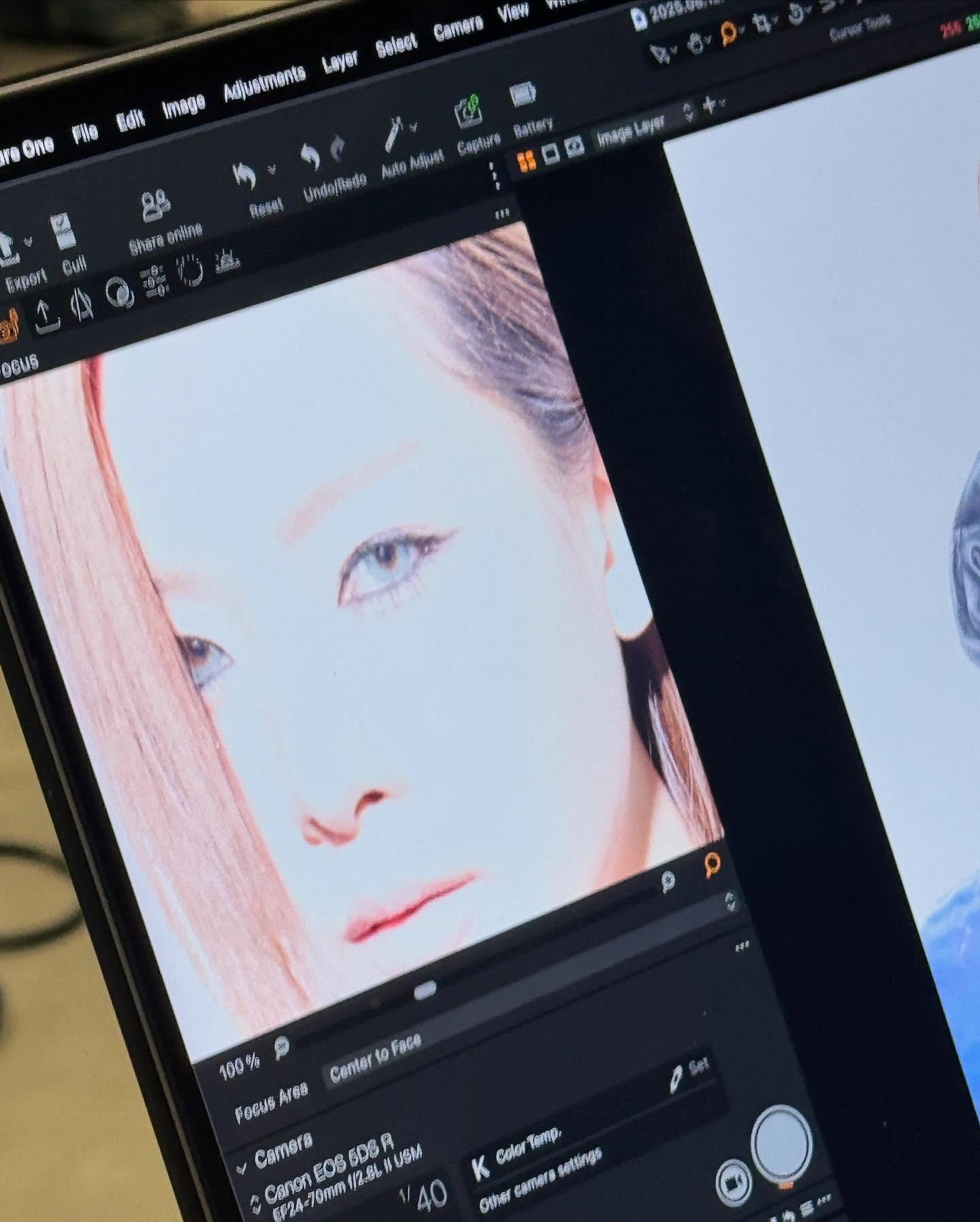Open the lens shape tool tab

(82, 305)
